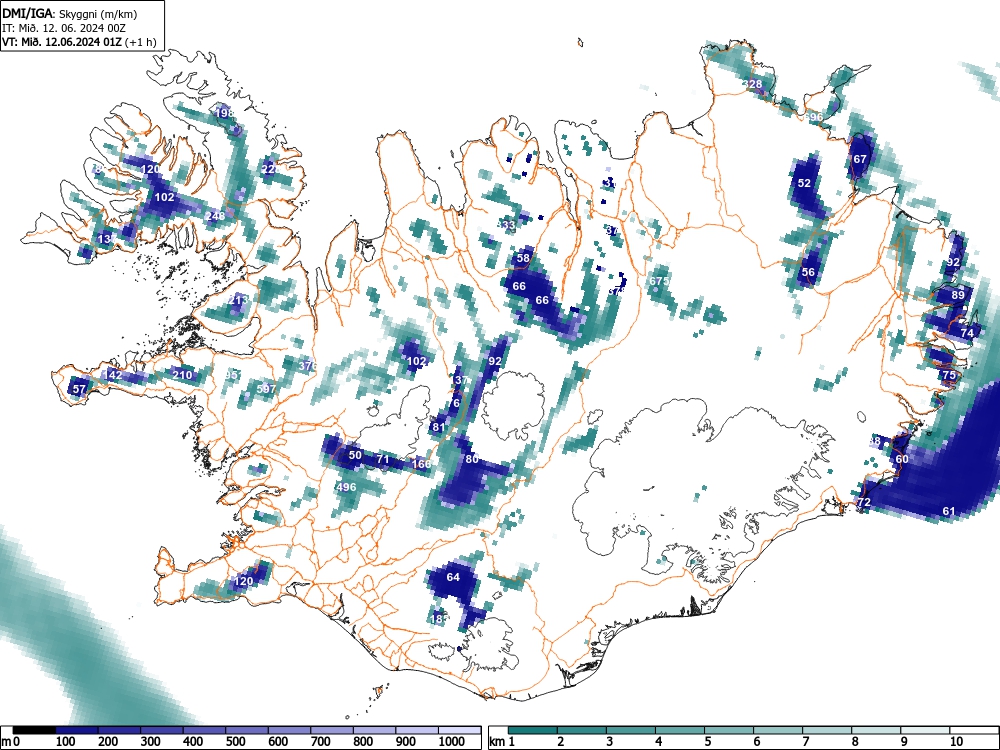1000x750 pixels.
Task: Click the navy swatch between 100 and 200 m
Action: coord(77,730)
